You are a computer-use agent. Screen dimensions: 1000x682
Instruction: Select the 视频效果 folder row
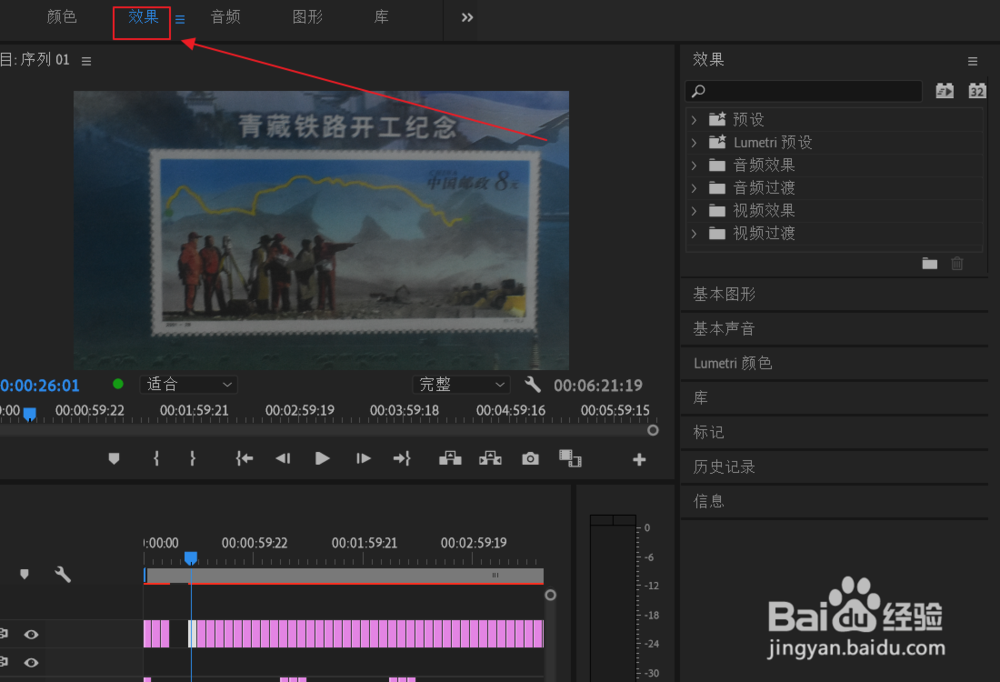coord(834,211)
